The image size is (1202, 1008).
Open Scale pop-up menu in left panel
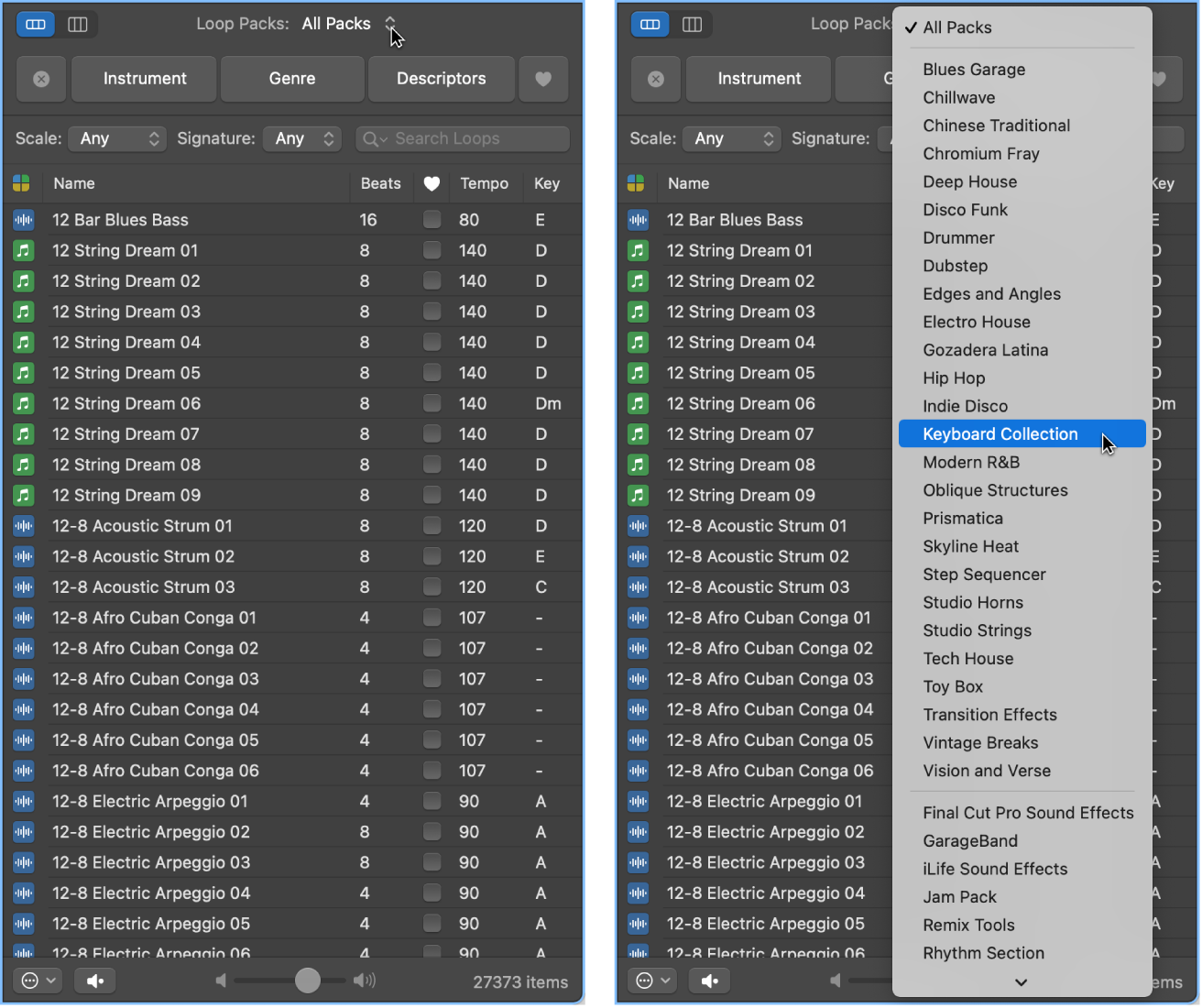click(118, 138)
